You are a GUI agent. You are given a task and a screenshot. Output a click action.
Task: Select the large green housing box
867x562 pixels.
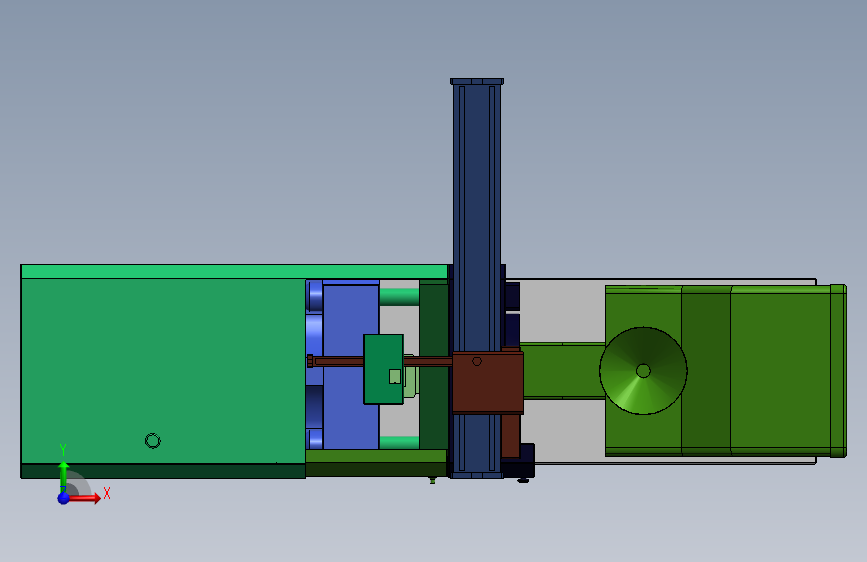tap(163, 371)
